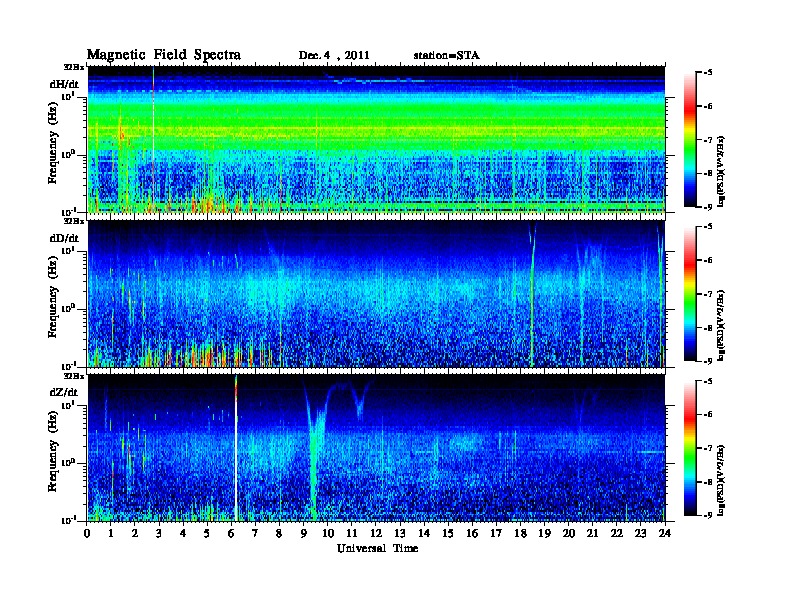Click the log(PSD) label beside the dH/dt color bar
This screenshot has height=612, width=792.
click(x=722, y=171)
